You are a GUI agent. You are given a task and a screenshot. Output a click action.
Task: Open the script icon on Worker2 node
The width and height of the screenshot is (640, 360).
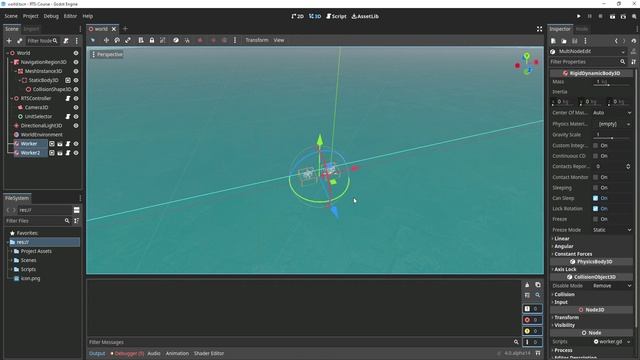68,153
